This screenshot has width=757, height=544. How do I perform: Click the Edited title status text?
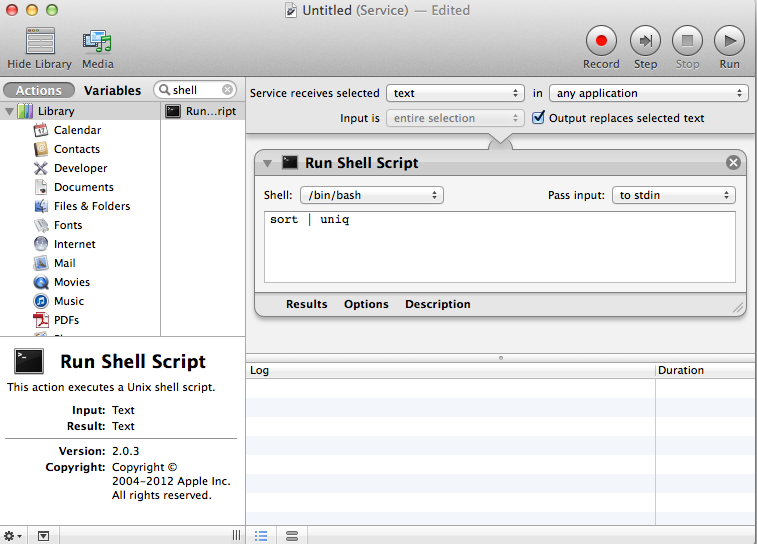point(450,10)
